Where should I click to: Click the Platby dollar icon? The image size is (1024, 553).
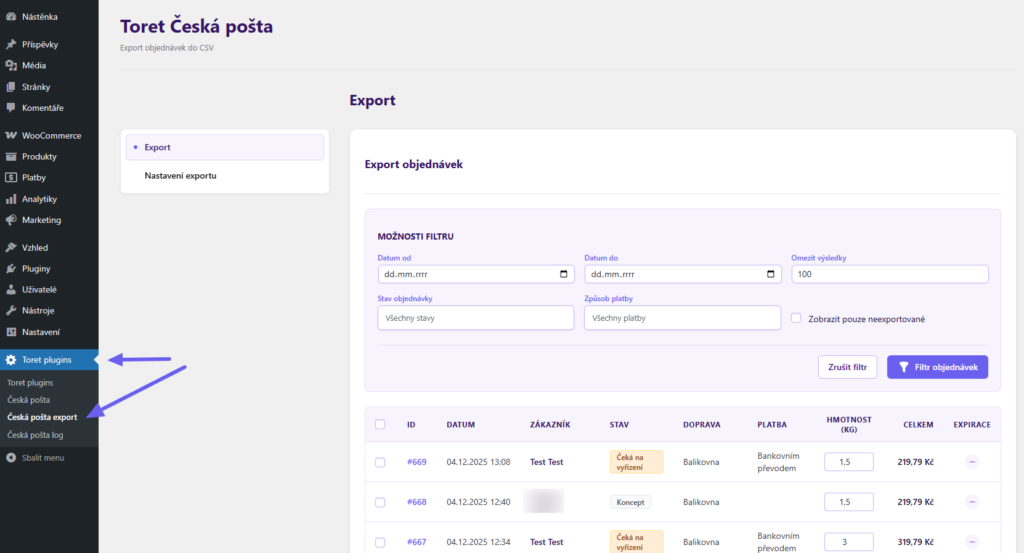coord(11,178)
